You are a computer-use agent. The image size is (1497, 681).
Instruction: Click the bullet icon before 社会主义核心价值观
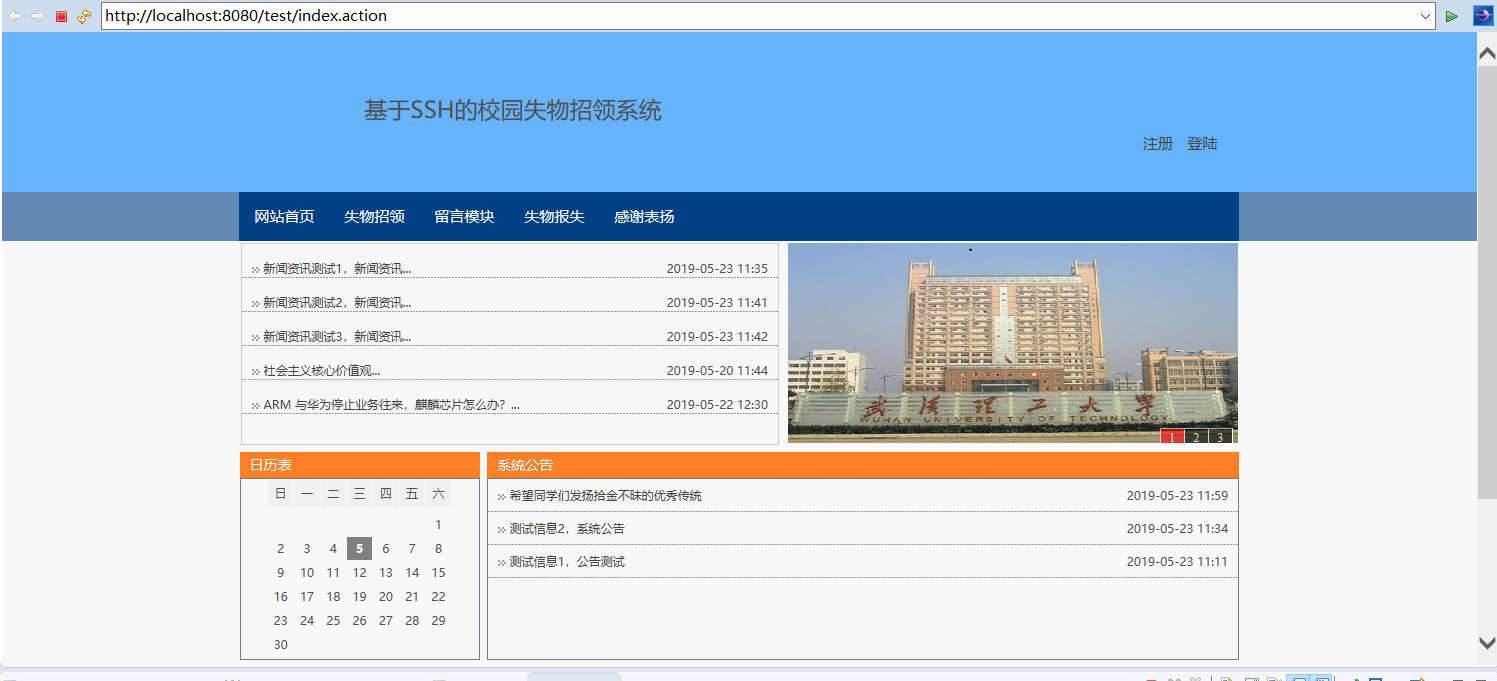255,372
